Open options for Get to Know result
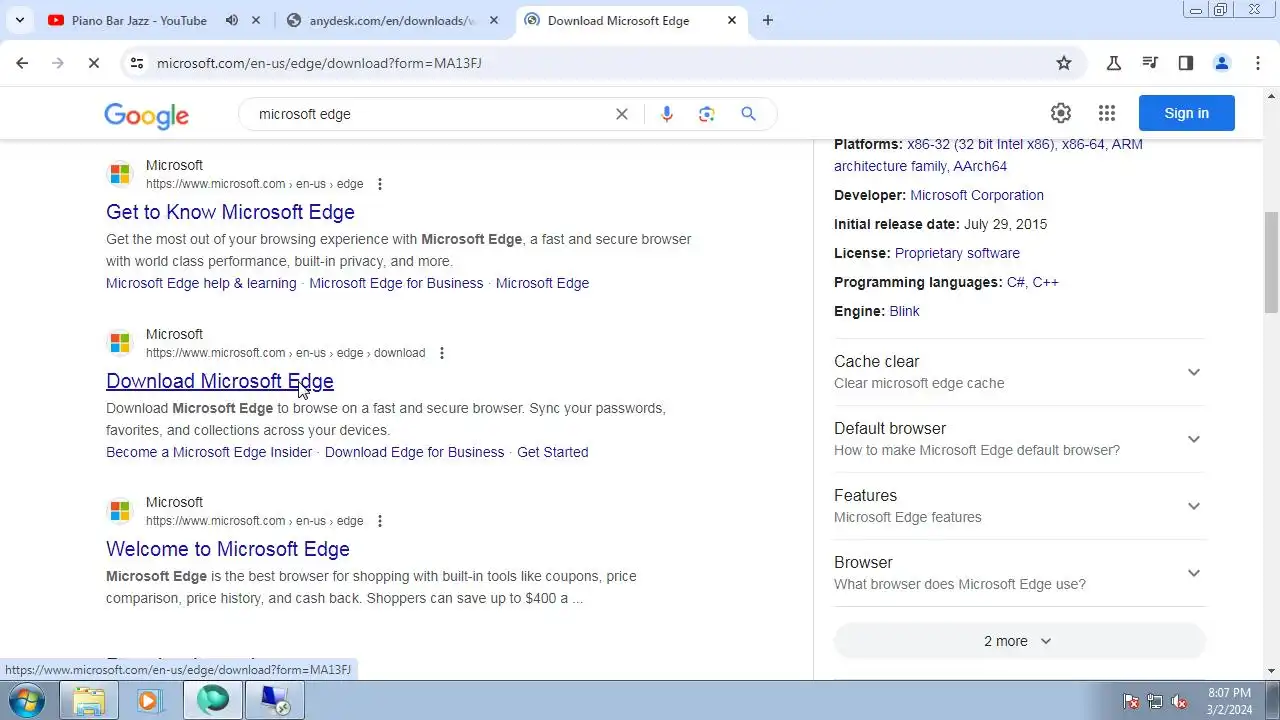This screenshot has height=720, width=1280. pyautogui.click(x=380, y=184)
